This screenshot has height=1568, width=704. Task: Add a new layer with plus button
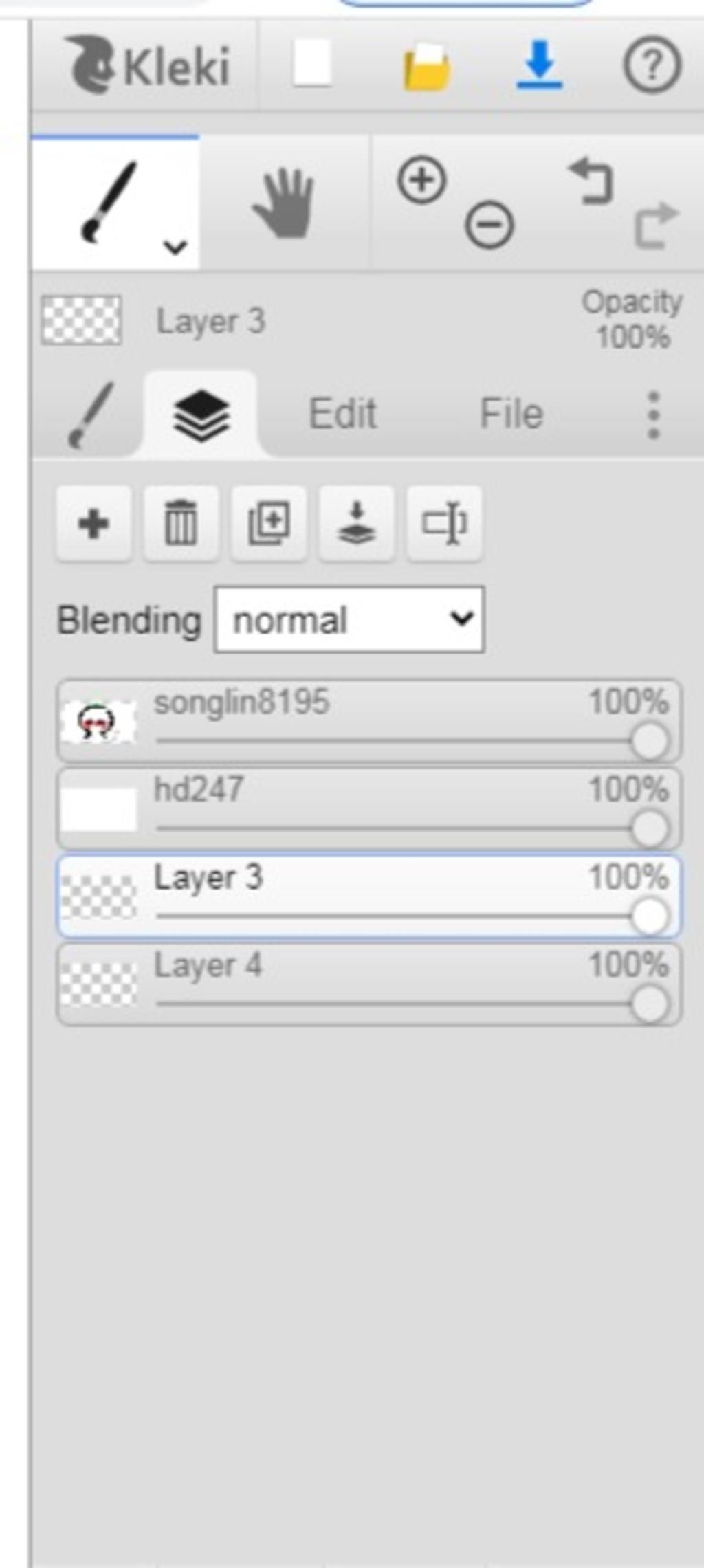(93, 524)
